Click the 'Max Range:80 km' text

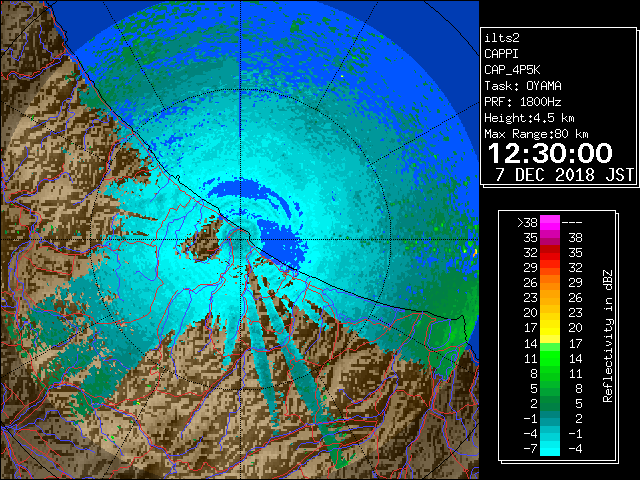(536, 134)
